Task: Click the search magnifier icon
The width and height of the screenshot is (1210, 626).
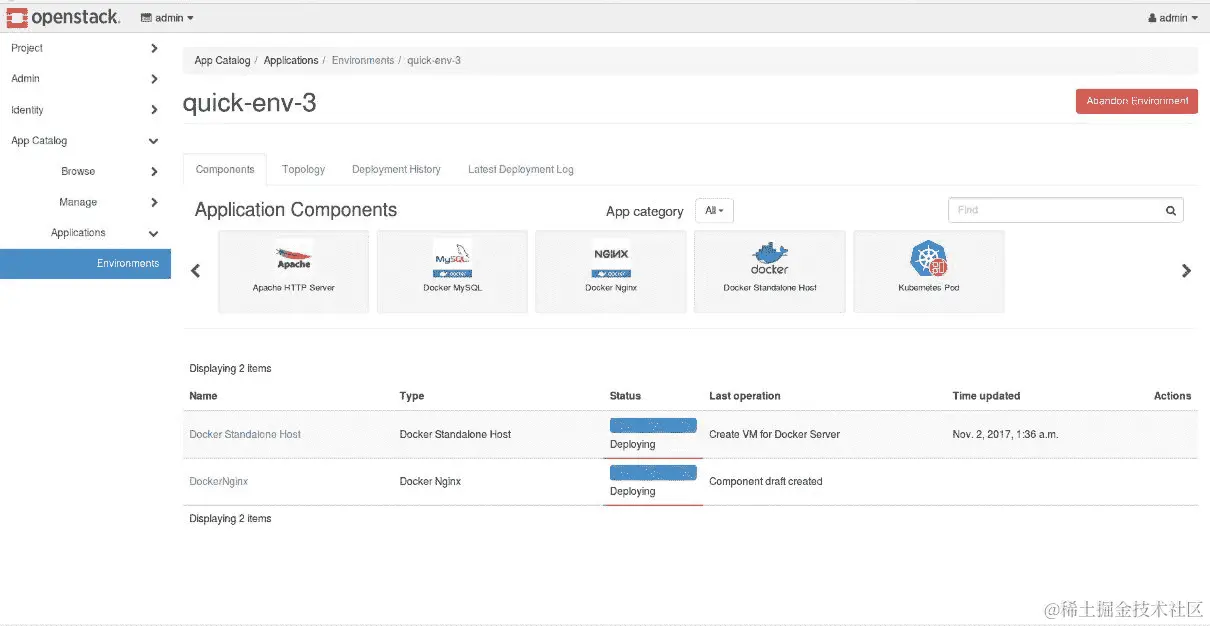Action: point(1171,211)
